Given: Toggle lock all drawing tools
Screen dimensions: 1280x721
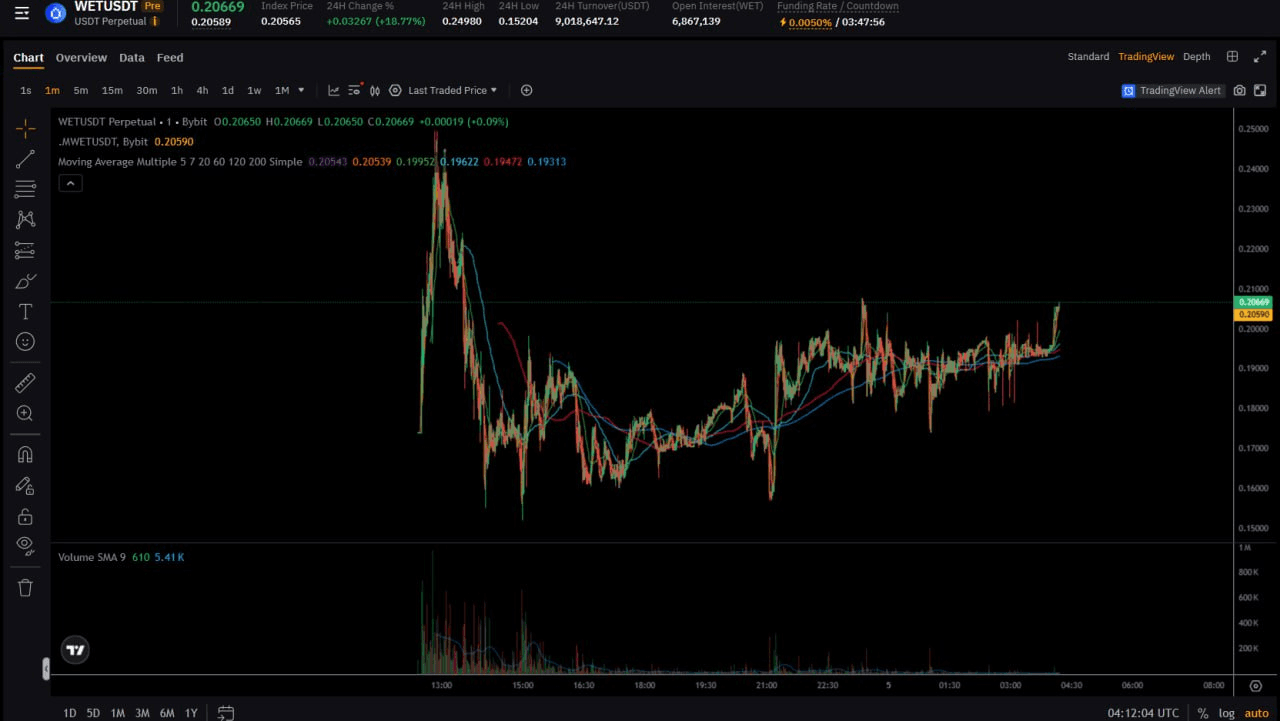Looking at the screenshot, I should click(25, 516).
